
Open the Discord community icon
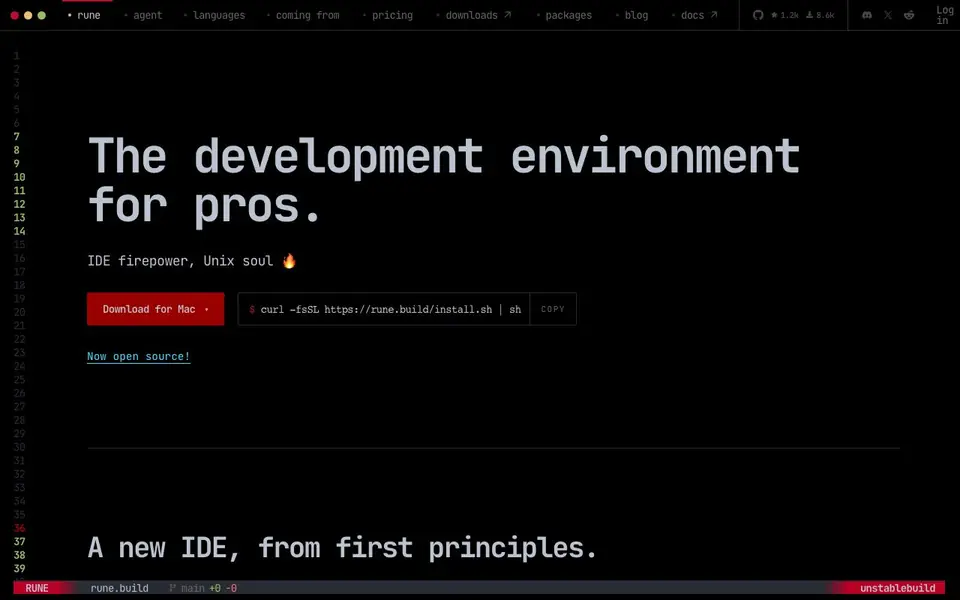click(867, 15)
